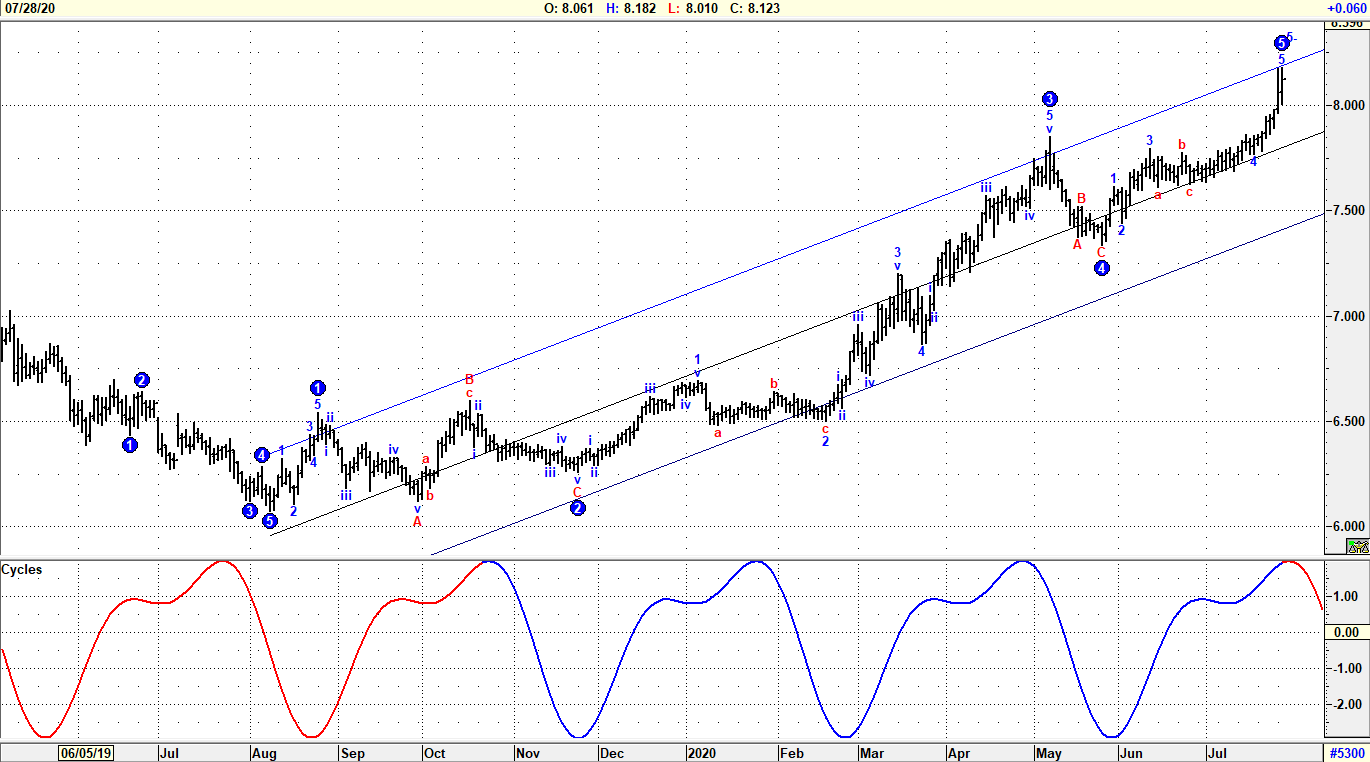Select the close value C: 8.123
Screen dimensions: 1370x762
click(x=754, y=8)
